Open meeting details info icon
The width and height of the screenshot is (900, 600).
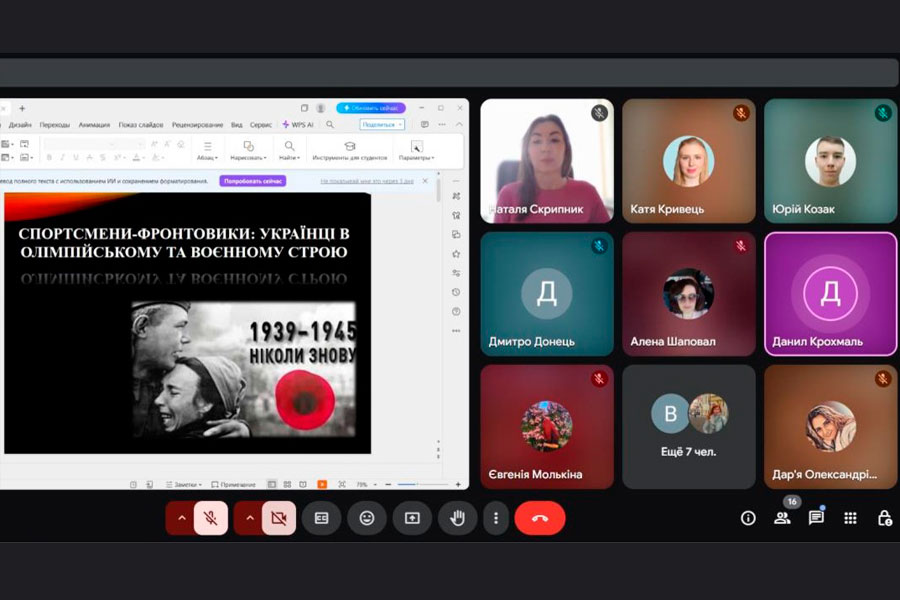click(x=748, y=518)
